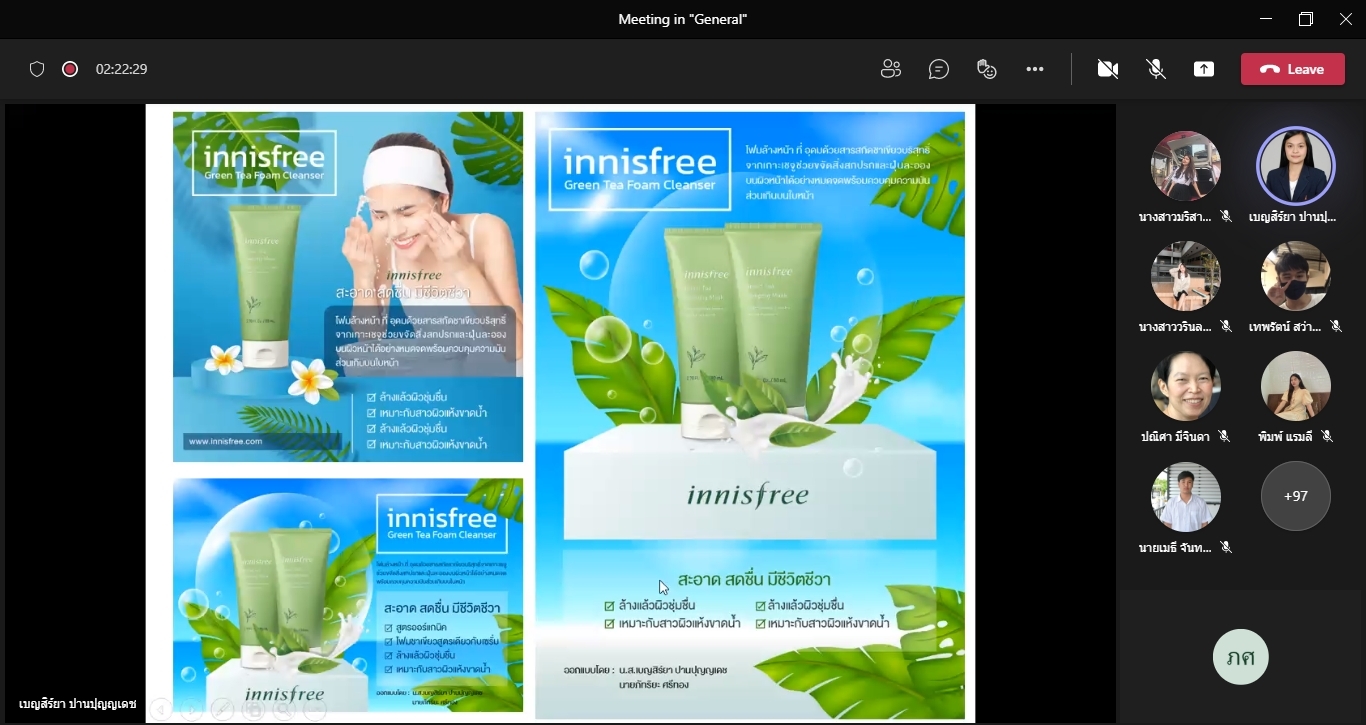Minimize the Teams meeting window

1267,19
